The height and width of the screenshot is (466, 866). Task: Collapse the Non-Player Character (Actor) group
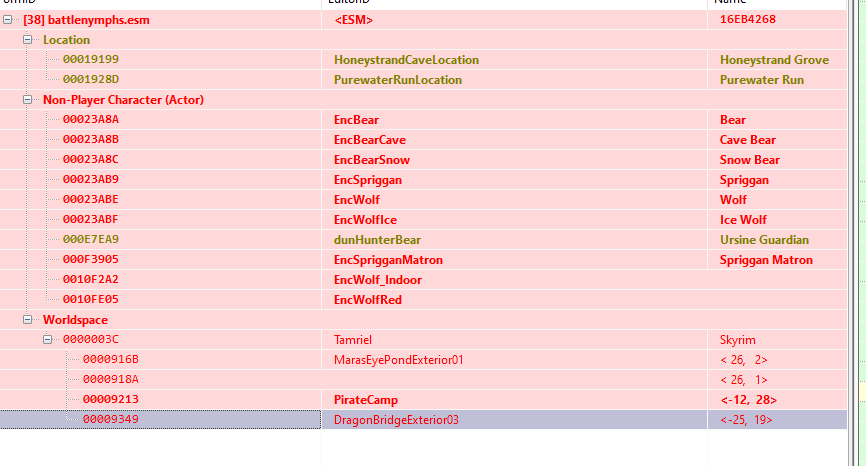click(x=28, y=100)
